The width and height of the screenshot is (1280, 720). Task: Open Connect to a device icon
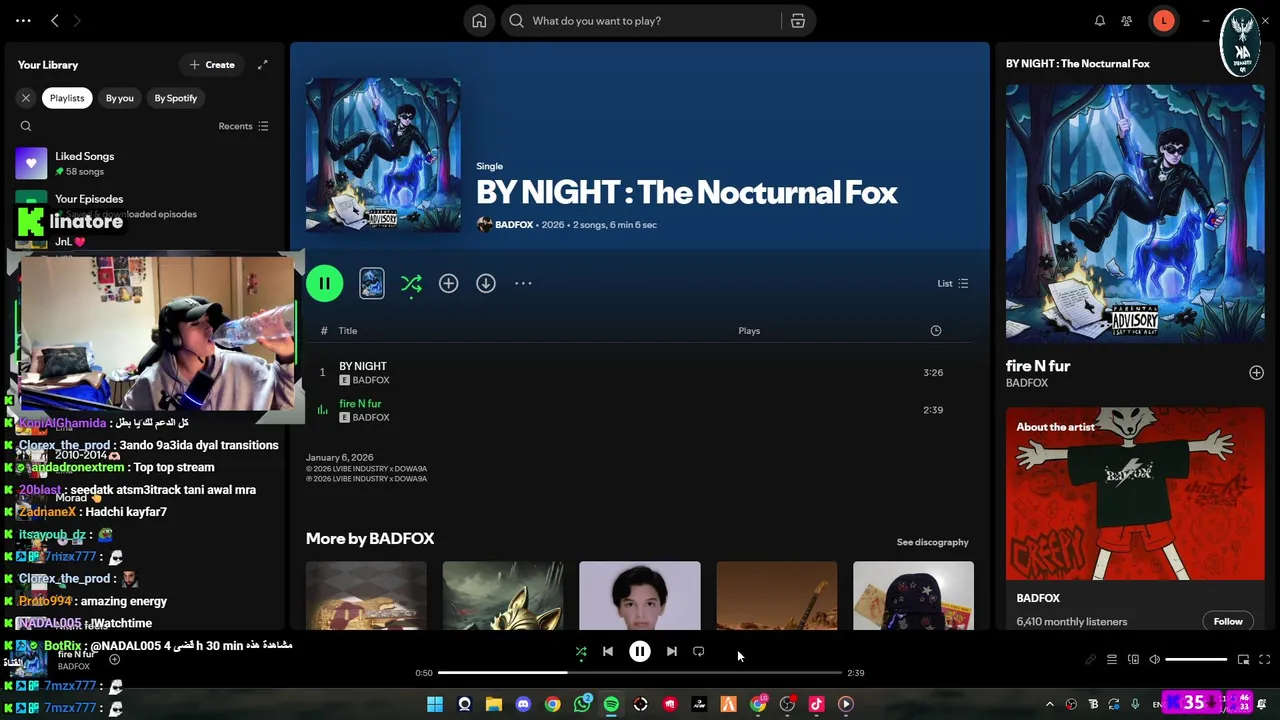(1133, 660)
